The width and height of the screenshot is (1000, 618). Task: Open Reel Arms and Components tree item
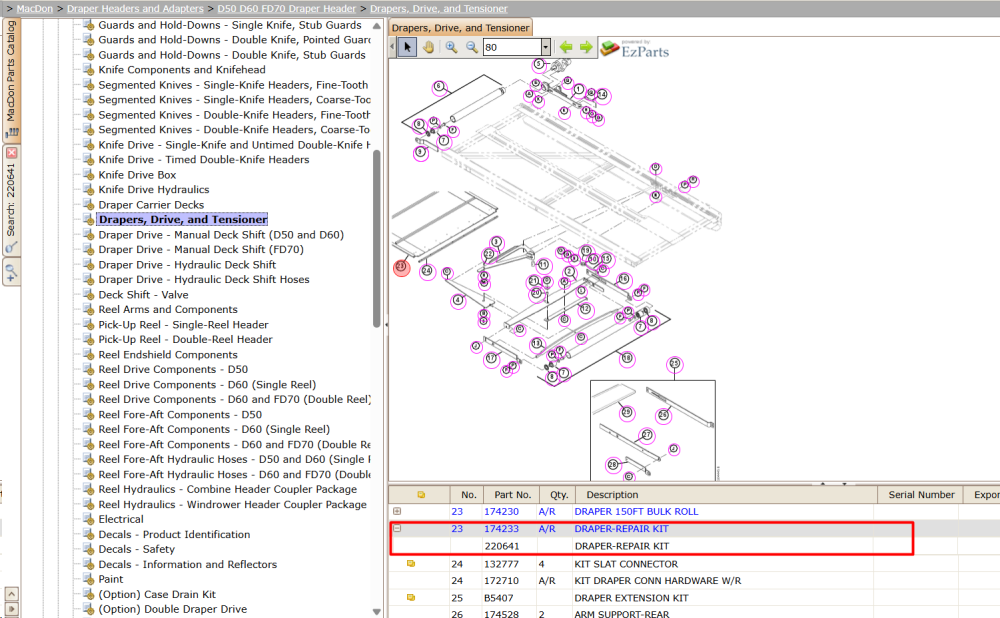[x=168, y=309]
